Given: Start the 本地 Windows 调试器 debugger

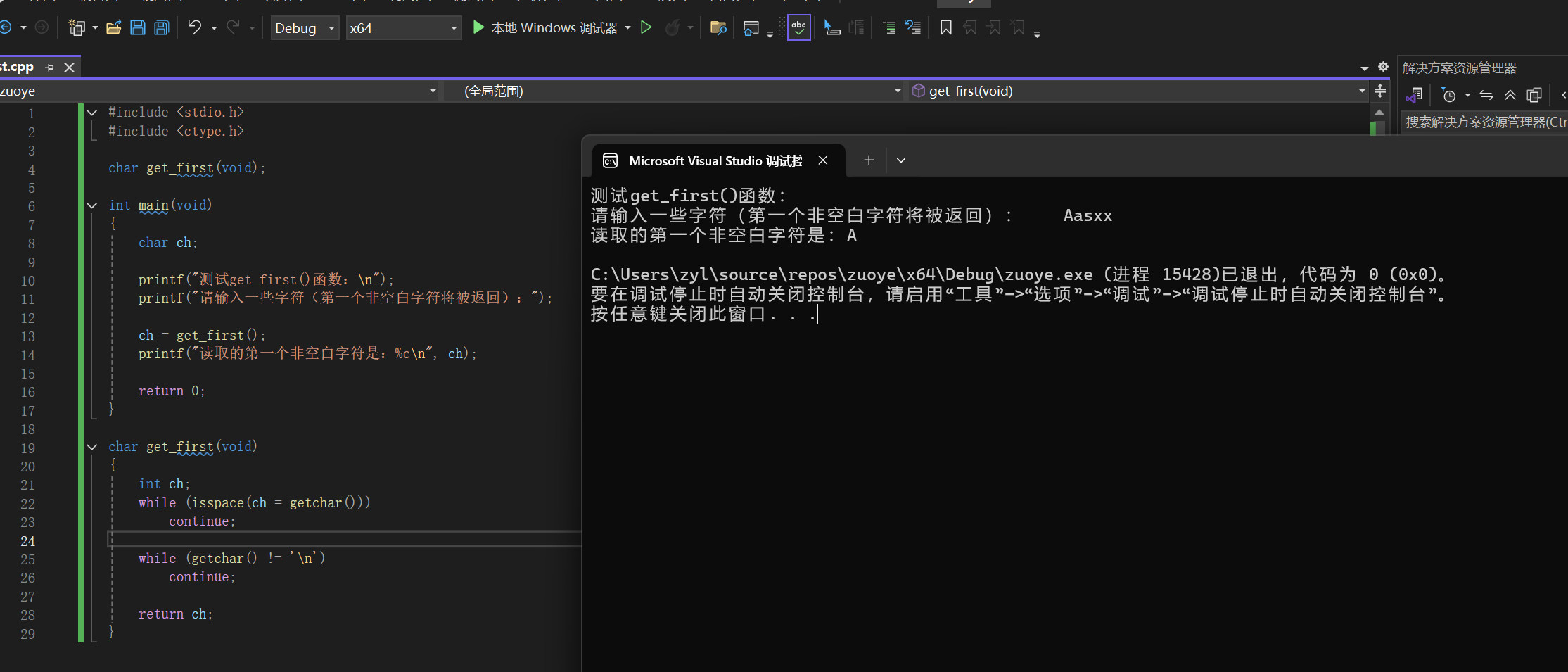Looking at the screenshot, I should point(544,27).
